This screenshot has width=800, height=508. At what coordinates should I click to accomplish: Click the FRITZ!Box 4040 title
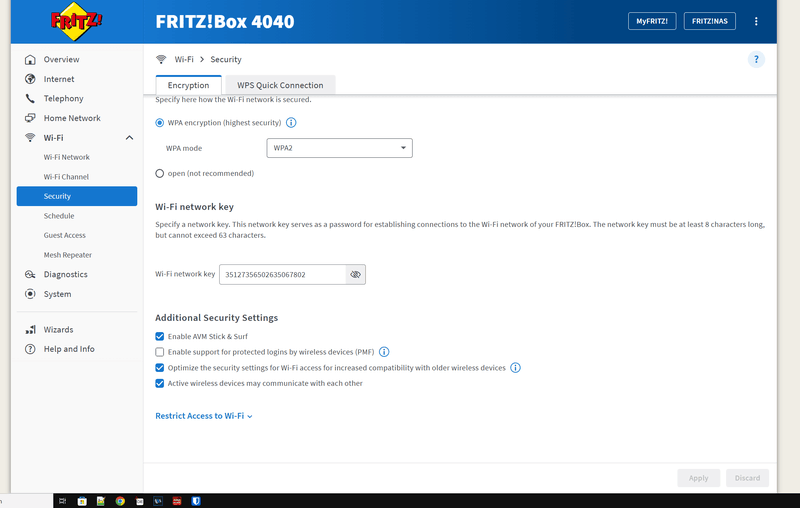coord(225,21)
